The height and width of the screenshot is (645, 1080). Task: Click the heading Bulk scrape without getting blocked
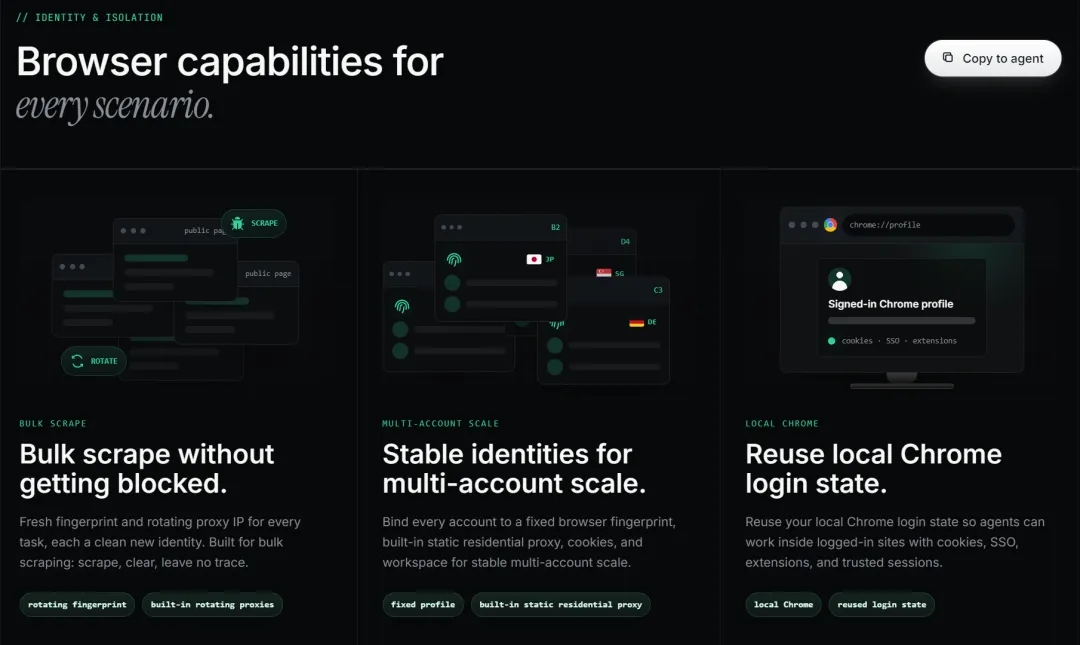pyautogui.click(x=147, y=469)
